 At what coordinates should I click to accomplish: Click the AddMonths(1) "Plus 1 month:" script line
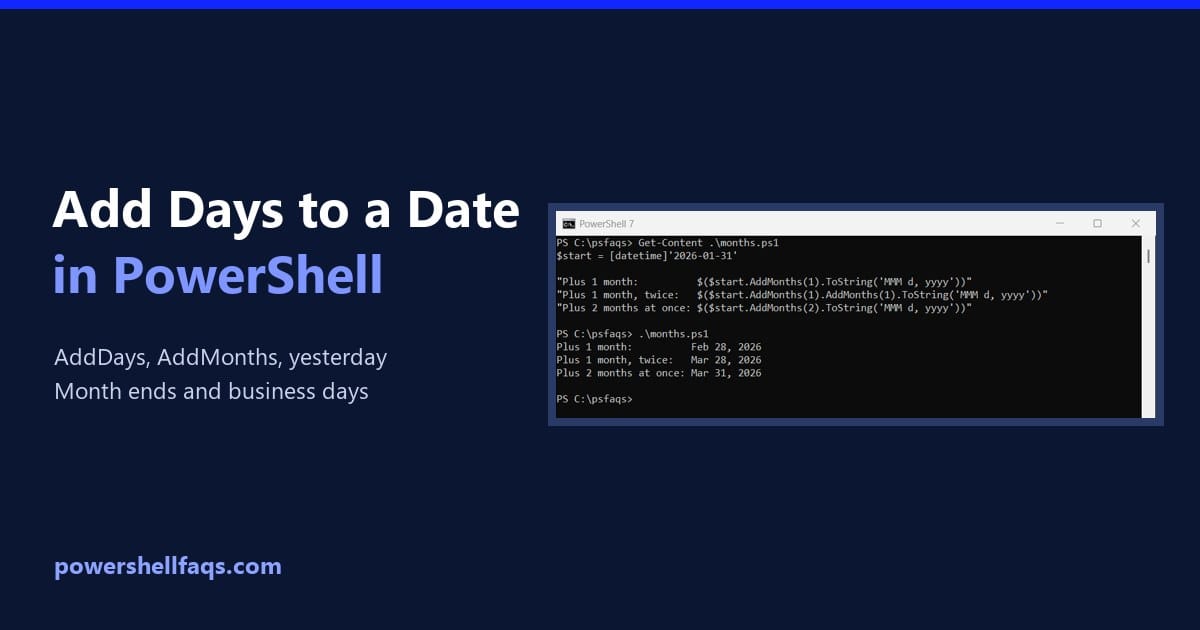pos(764,282)
